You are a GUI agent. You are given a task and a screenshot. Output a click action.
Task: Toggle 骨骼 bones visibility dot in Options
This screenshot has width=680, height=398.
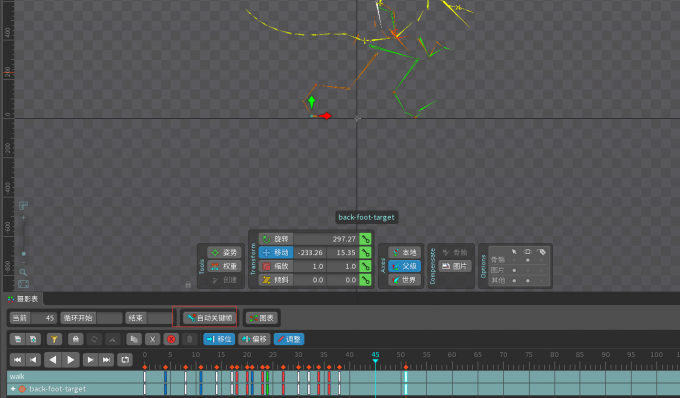pyautogui.click(x=527, y=260)
